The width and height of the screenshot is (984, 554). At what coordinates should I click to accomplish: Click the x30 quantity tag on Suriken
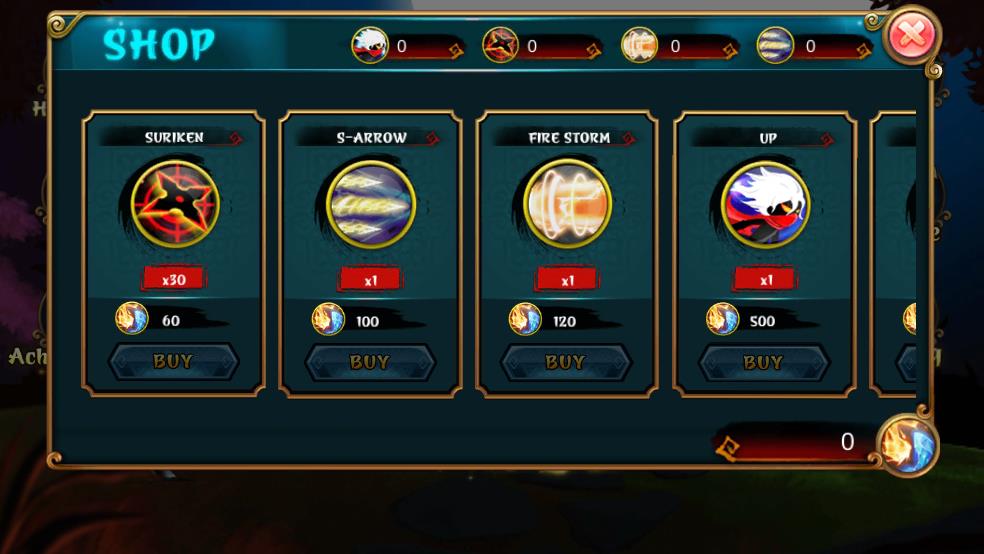click(174, 279)
